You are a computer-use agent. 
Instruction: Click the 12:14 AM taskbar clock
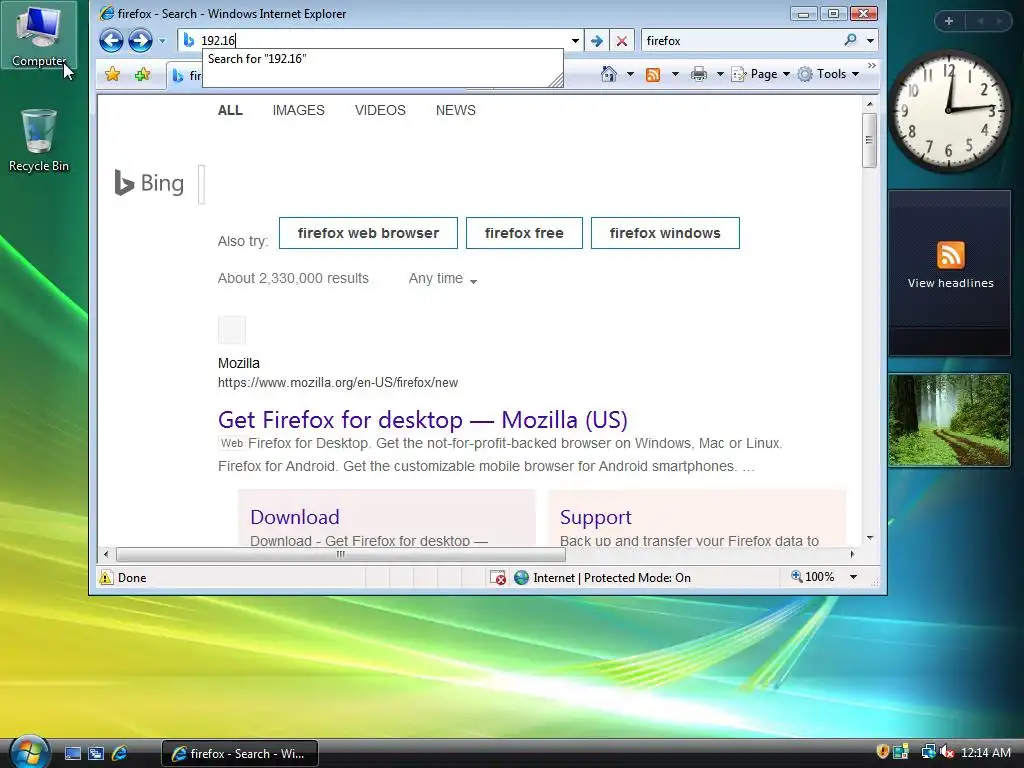[985, 753]
